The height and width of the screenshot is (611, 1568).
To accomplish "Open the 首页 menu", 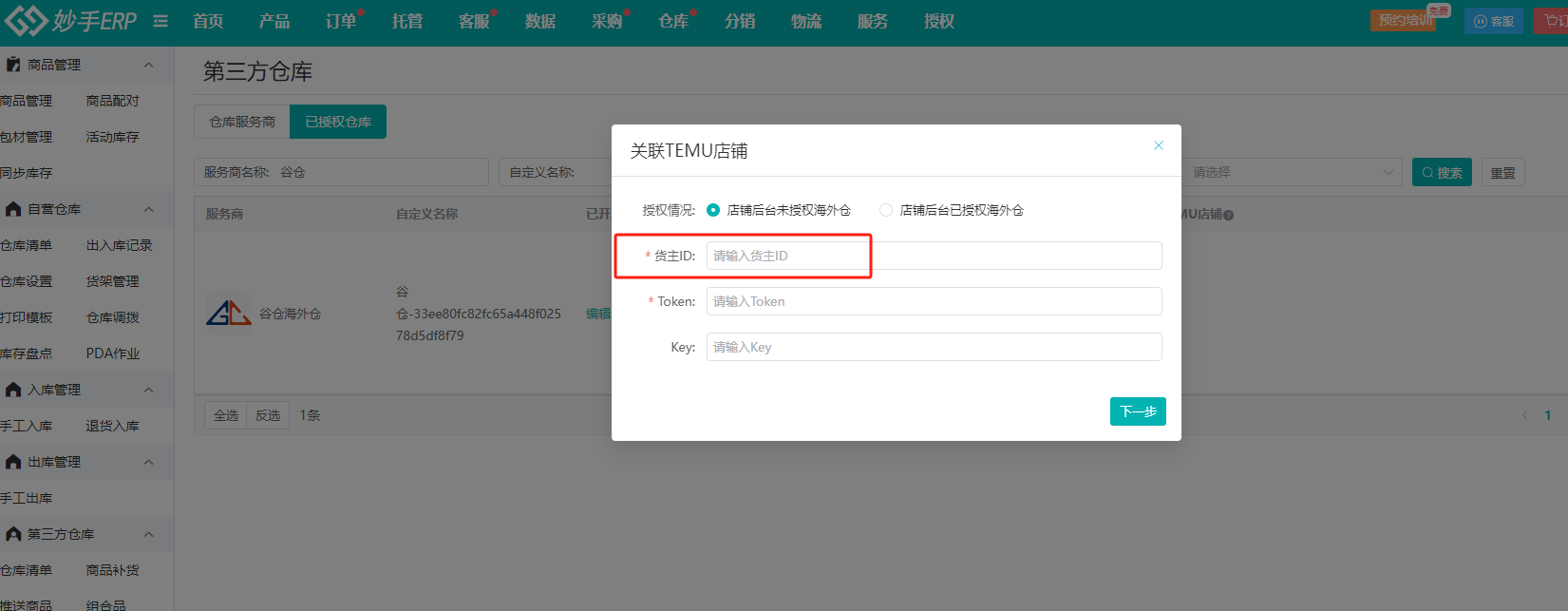I will point(208,21).
